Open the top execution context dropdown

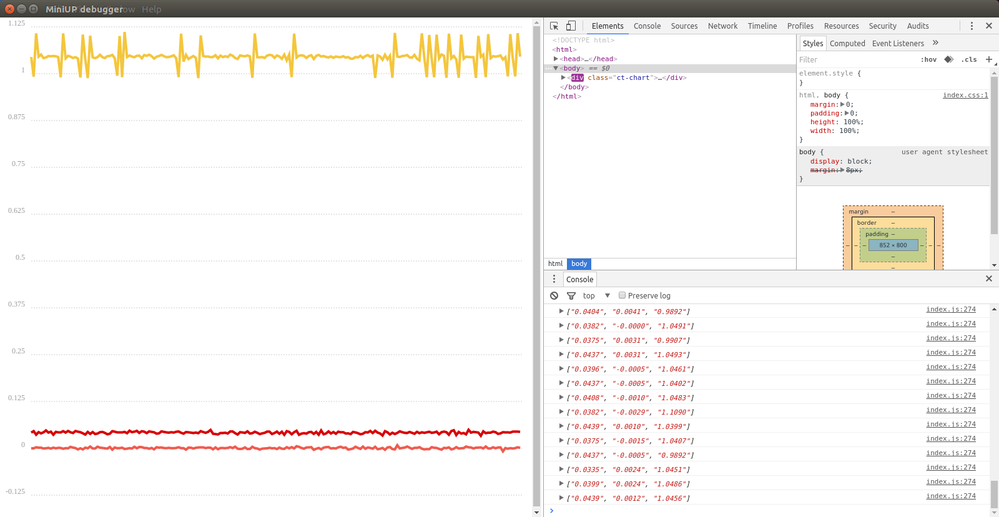(x=597, y=296)
